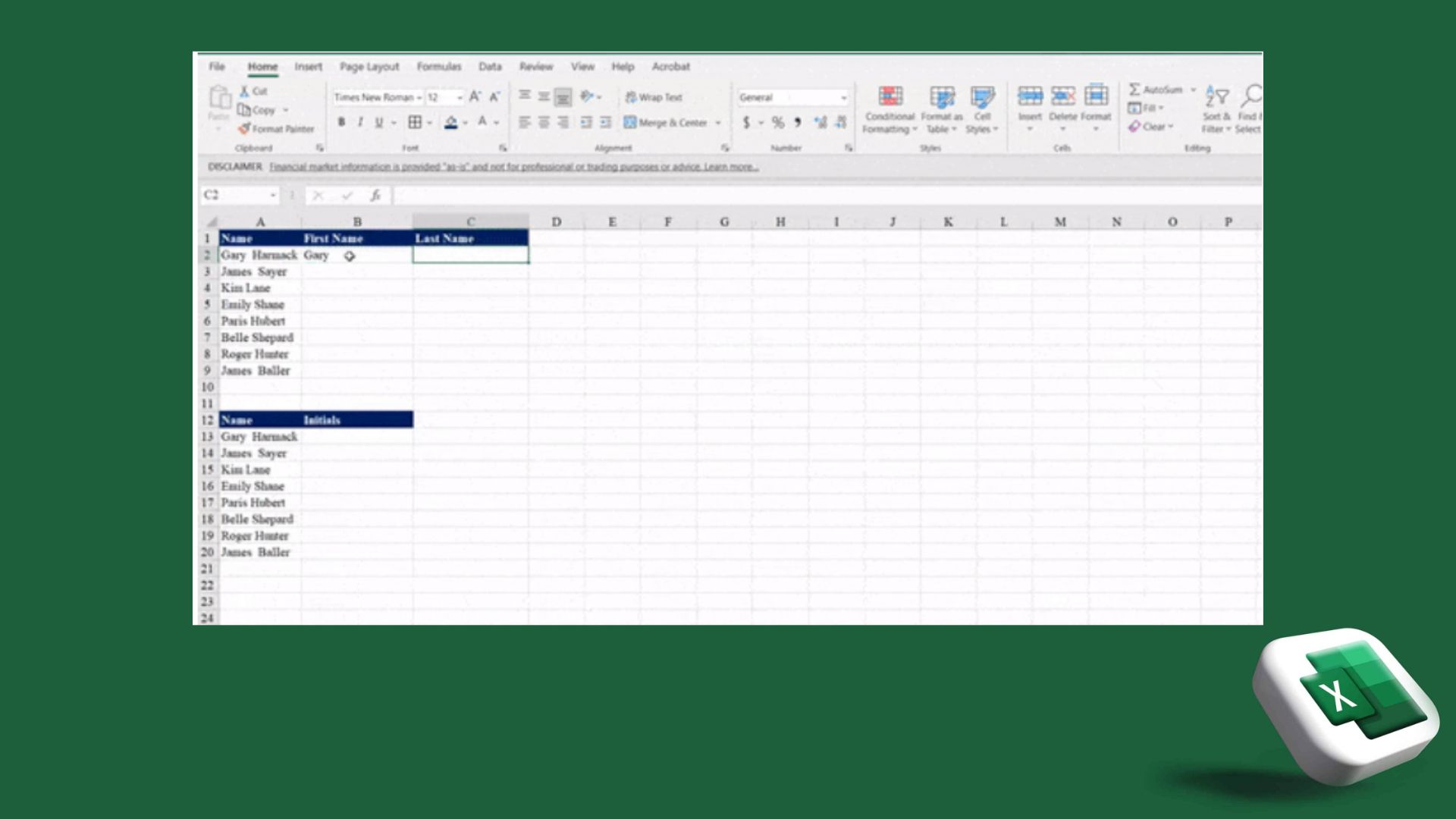Apply Accounting dollar number format
This screenshot has width=1456, height=819.
747,122
